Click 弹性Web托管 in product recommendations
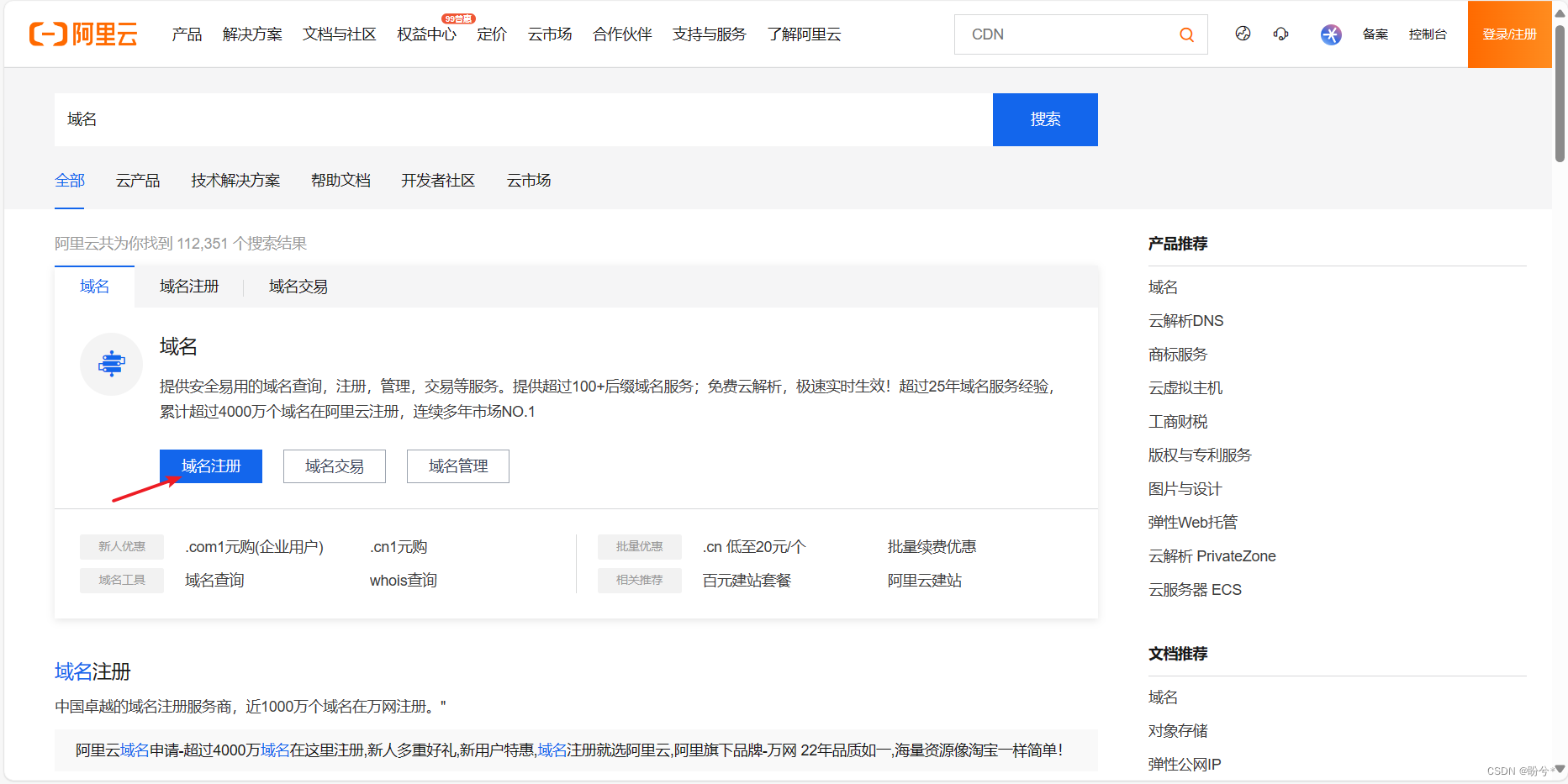Image resolution: width=1568 pixels, height=784 pixels. pyautogui.click(x=1193, y=523)
